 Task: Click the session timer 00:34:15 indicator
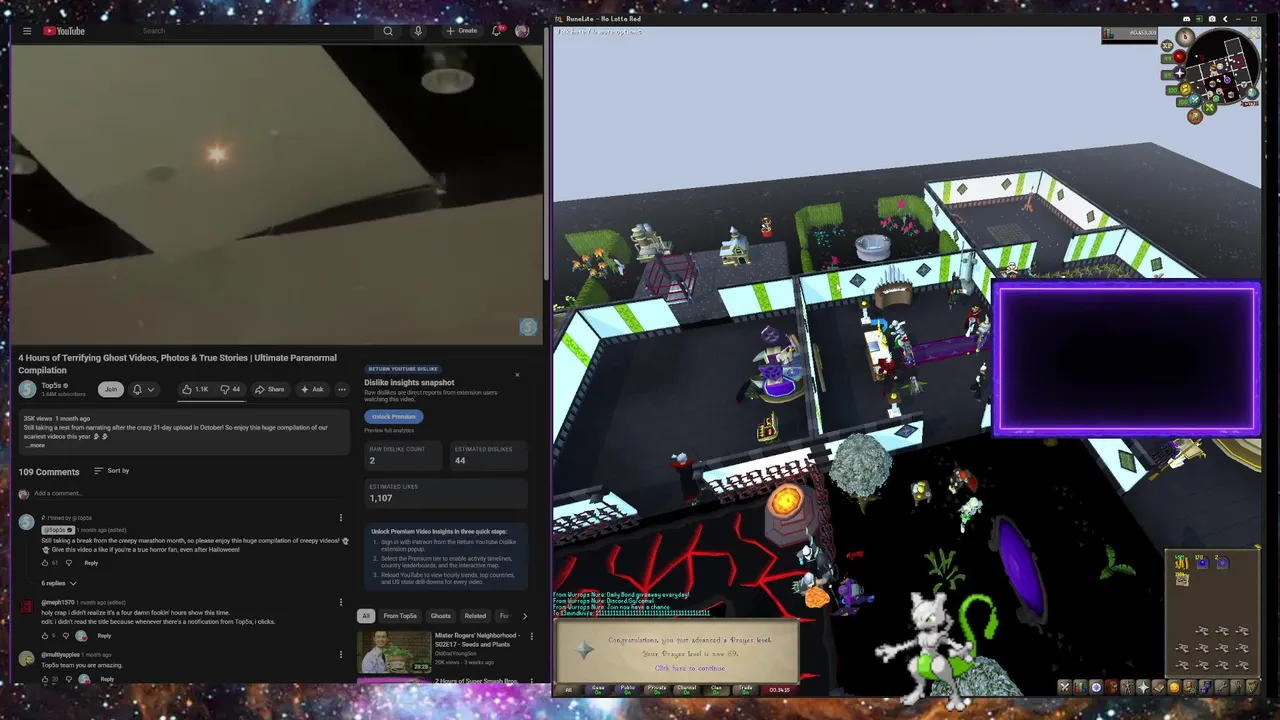pyautogui.click(x=778, y=689)
